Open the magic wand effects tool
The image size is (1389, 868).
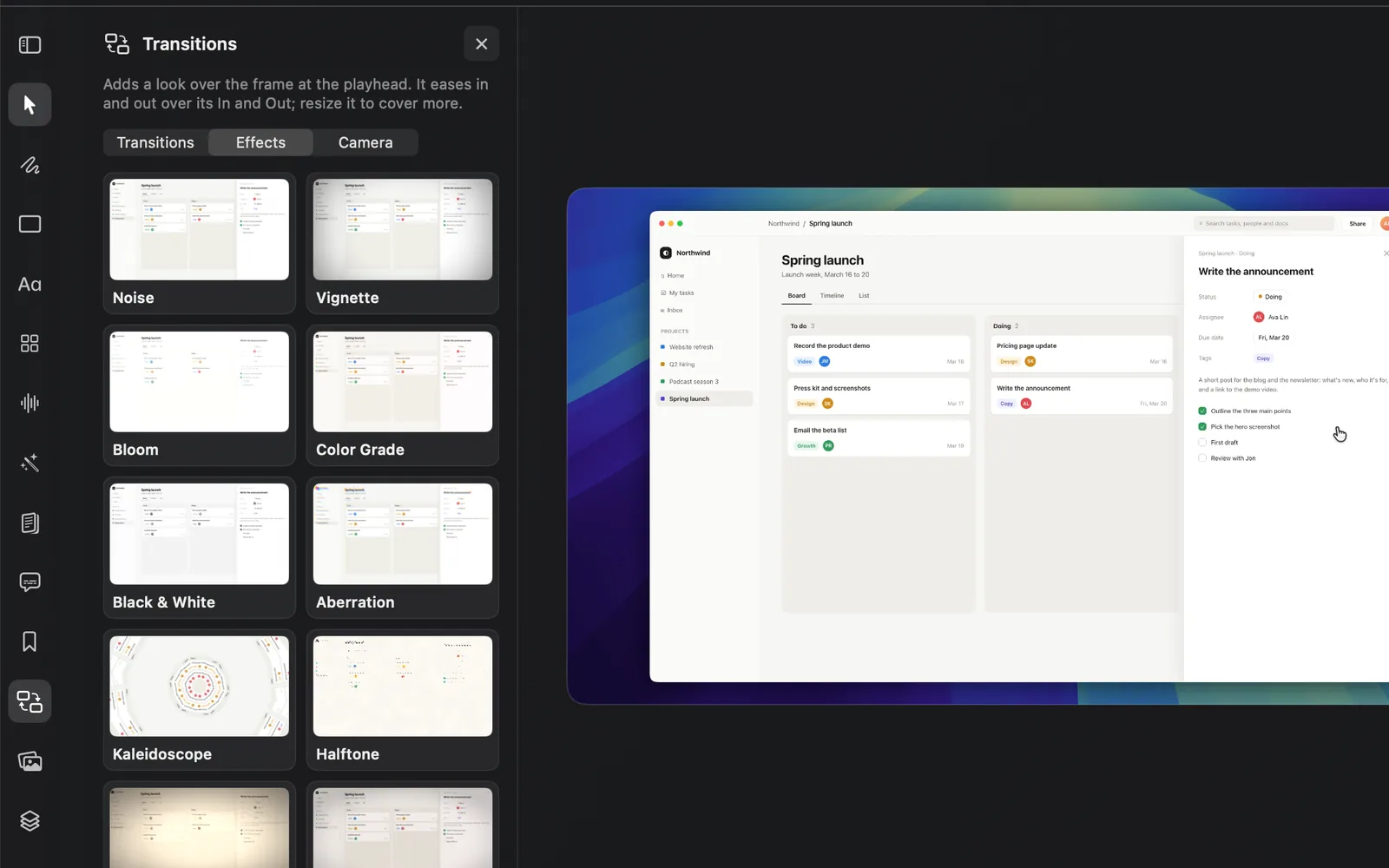(30, 463)
